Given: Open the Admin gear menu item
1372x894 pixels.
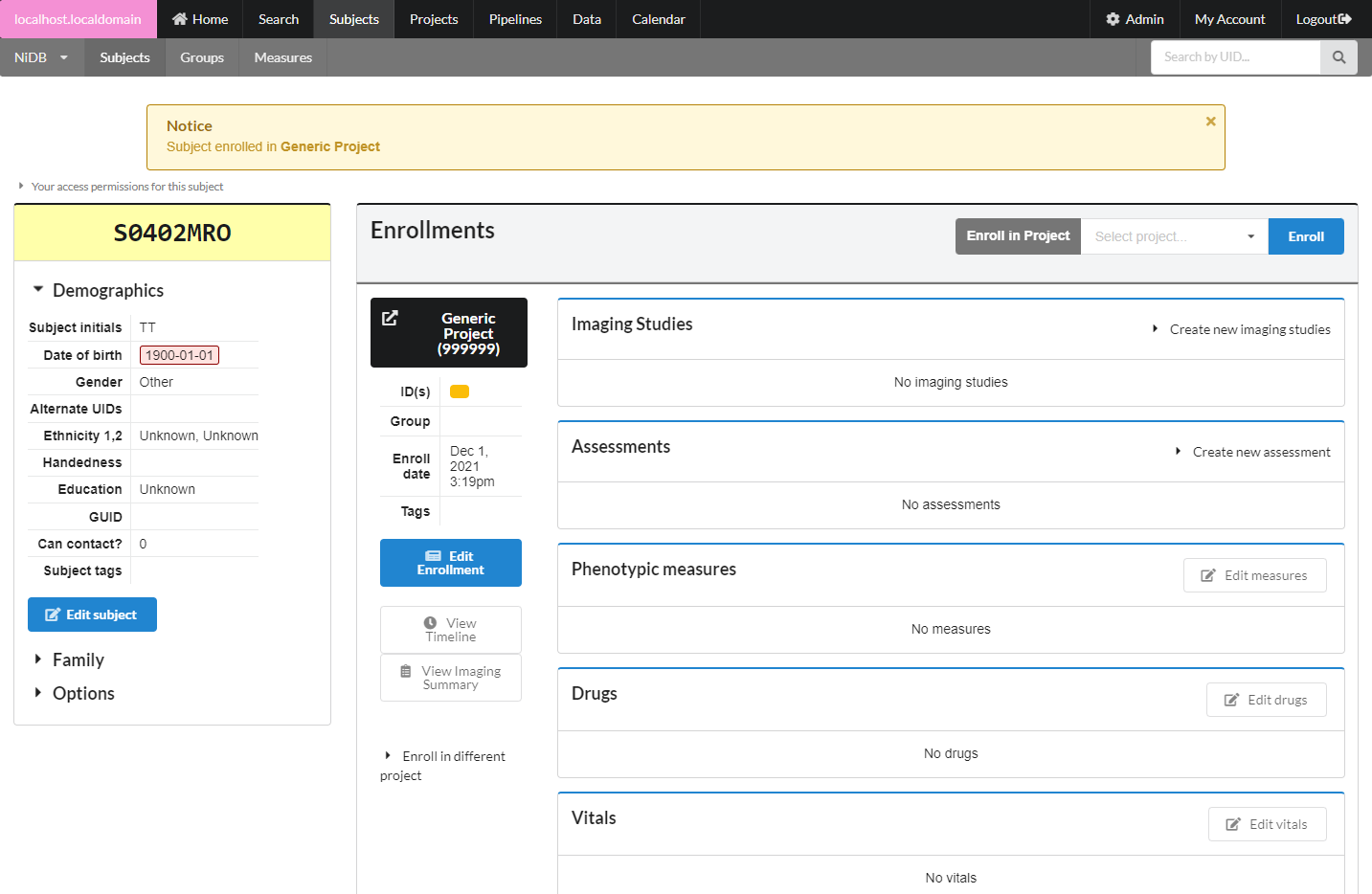Looking at the screenshot, I should tap(1135, 19).
